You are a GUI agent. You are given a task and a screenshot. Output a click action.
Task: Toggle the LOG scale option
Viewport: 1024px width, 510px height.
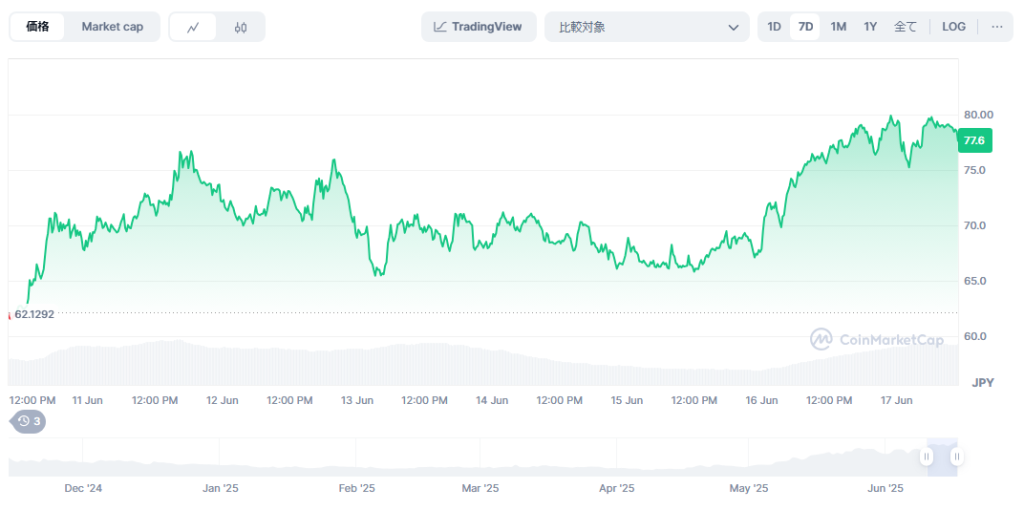click(954, 27)
